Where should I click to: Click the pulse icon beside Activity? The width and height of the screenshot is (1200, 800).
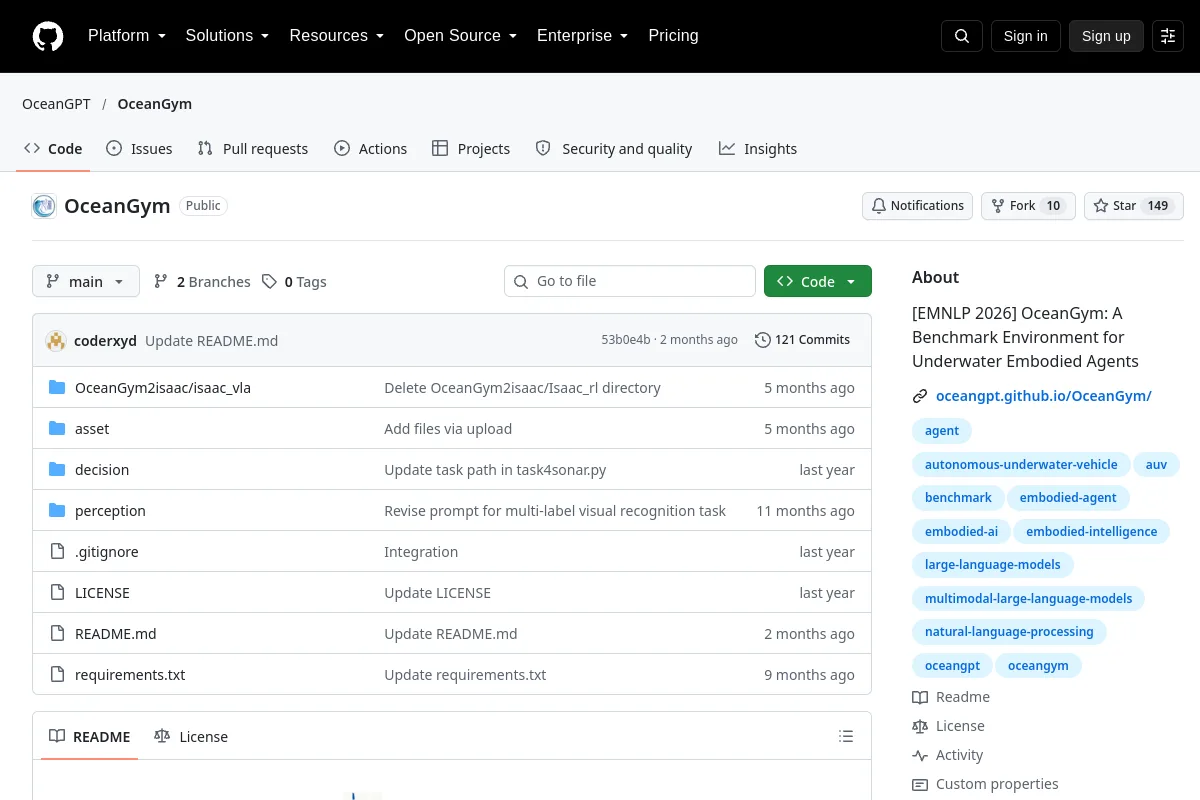pos(920,755)
